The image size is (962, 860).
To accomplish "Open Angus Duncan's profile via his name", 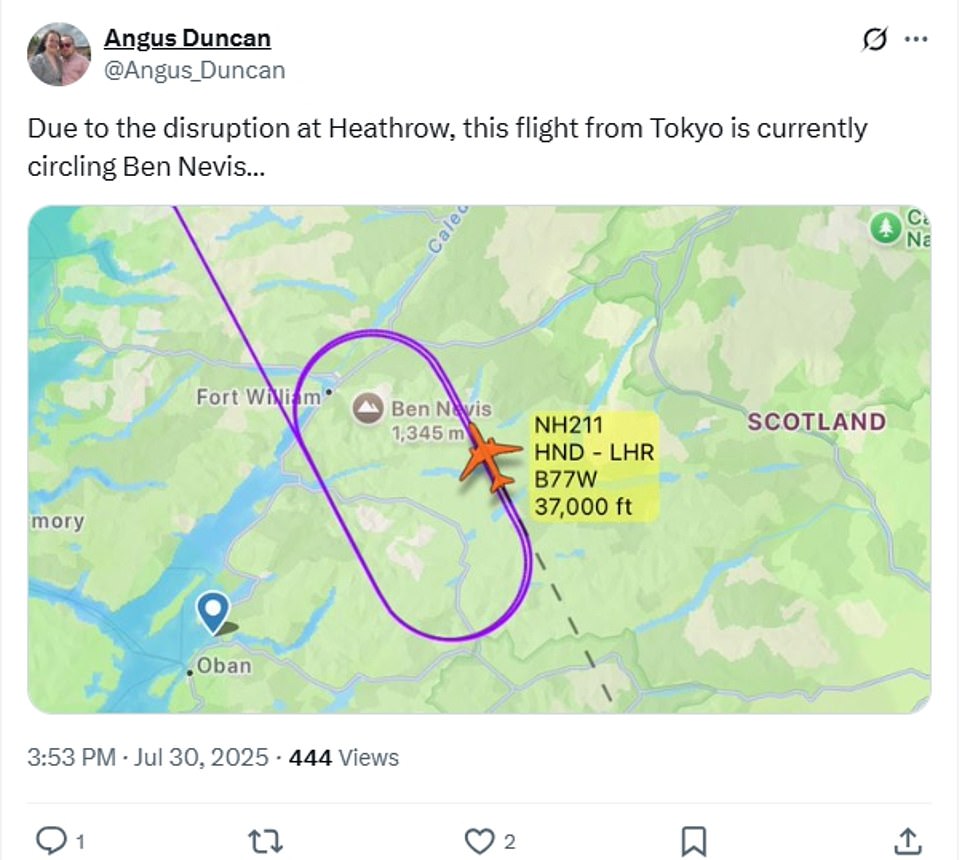I will 187,37.
